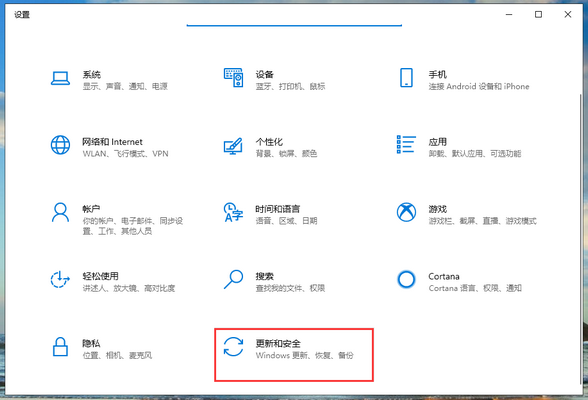The width and height of the screenshot is (588, 400).
Task: Open the 更新和安全 title
Action: 278,343
